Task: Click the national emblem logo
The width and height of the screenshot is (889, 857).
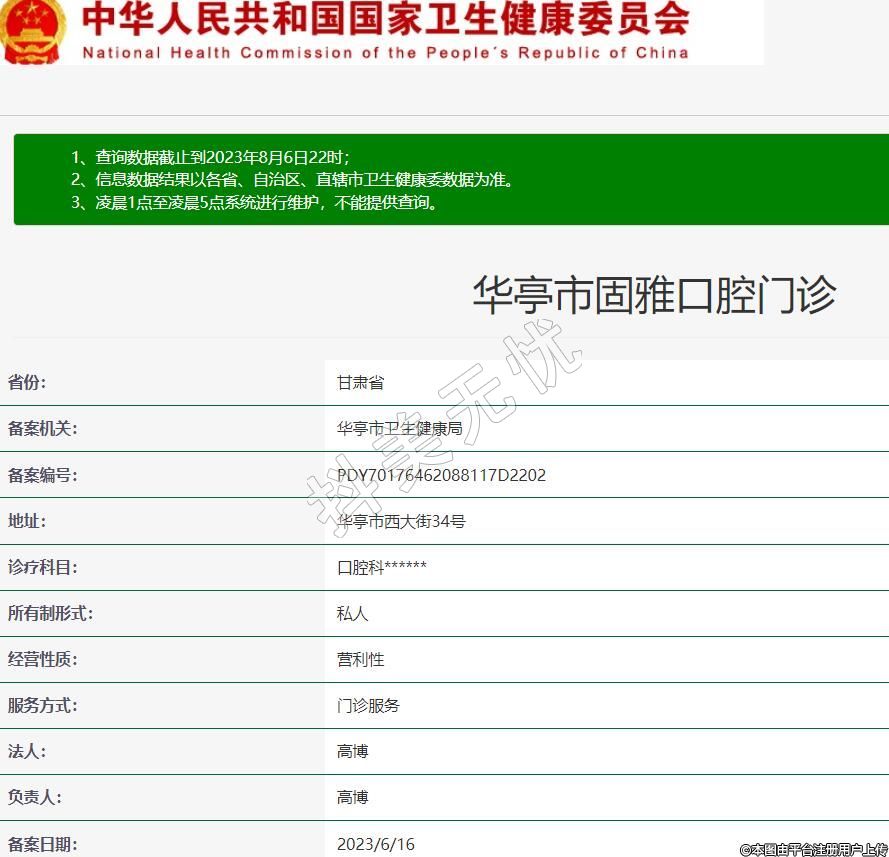Action: (x=32, y=30)
